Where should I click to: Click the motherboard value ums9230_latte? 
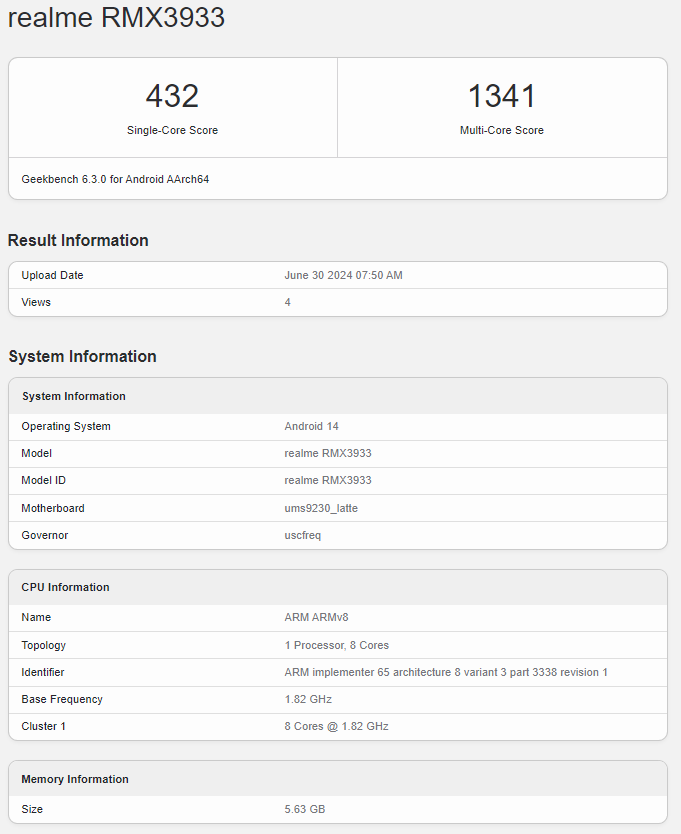pyautogui.click(x=320, y=508)
